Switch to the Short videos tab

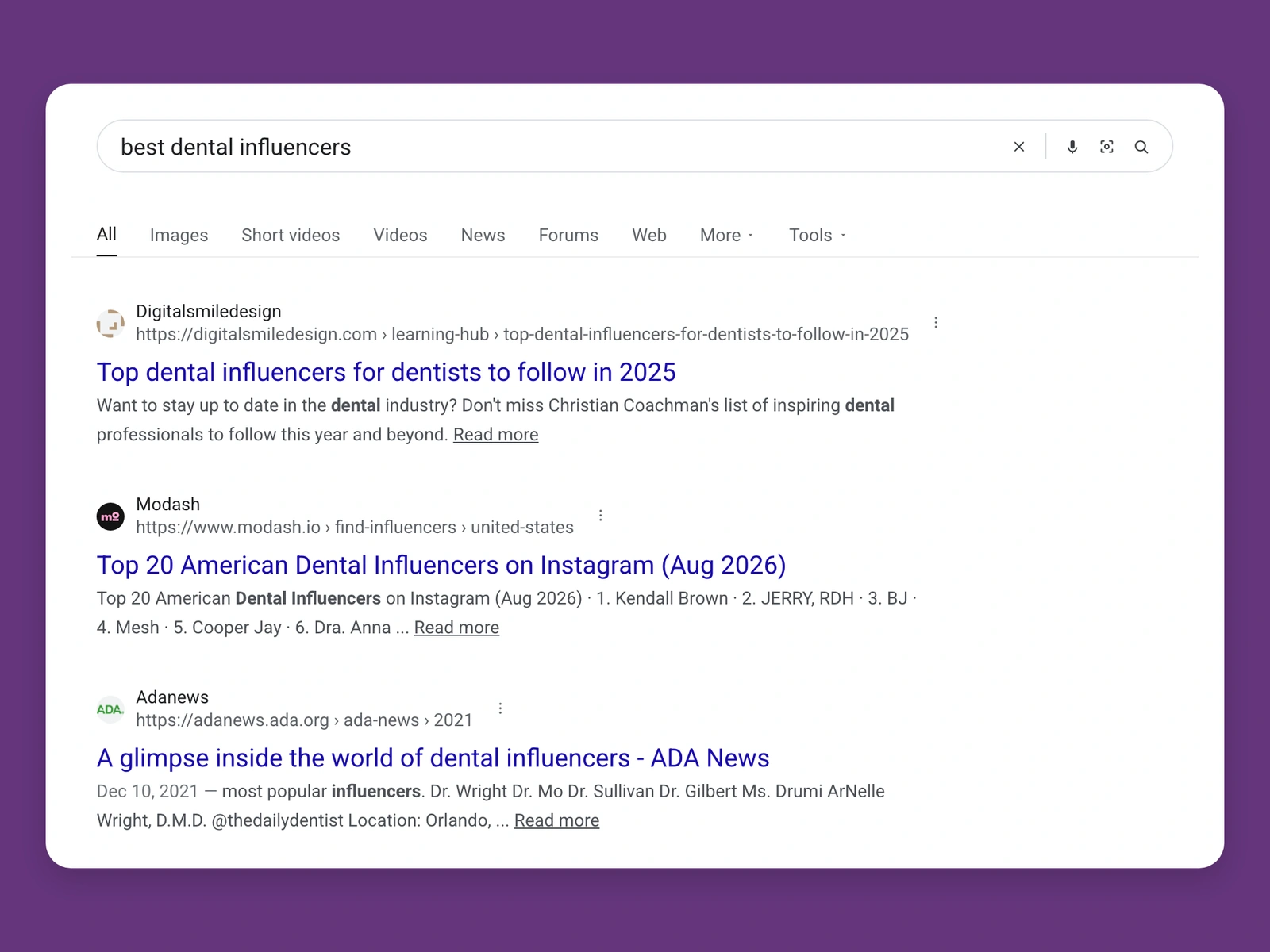(x=291, y=235)
